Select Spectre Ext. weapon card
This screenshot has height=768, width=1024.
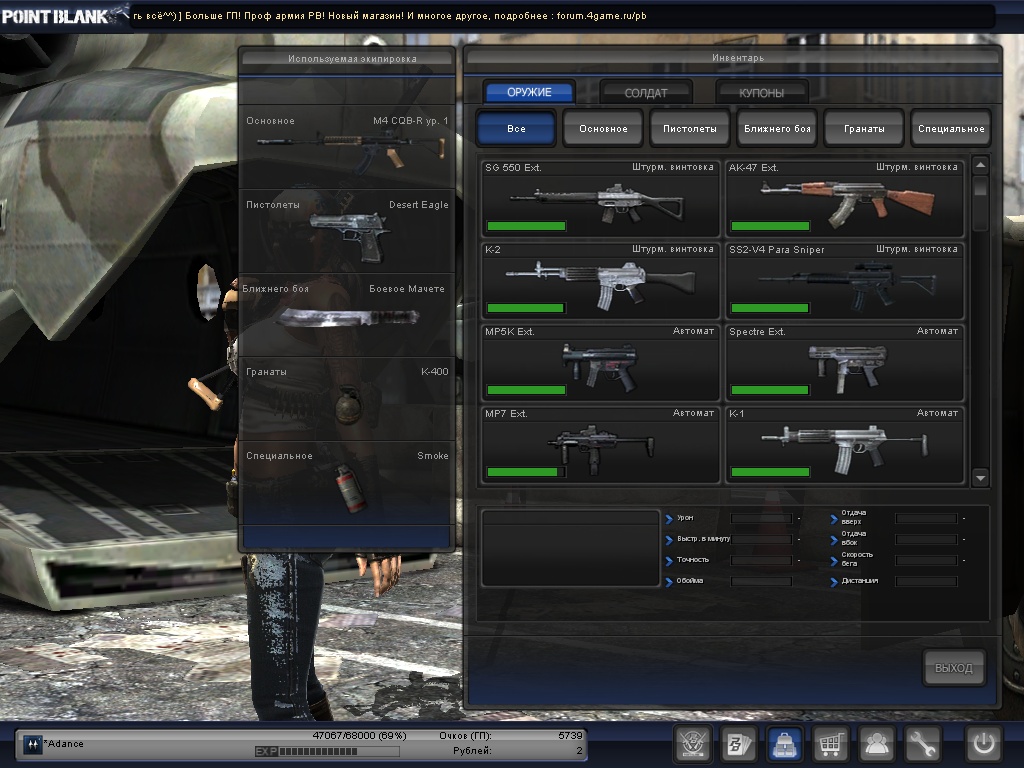point(844,363)
